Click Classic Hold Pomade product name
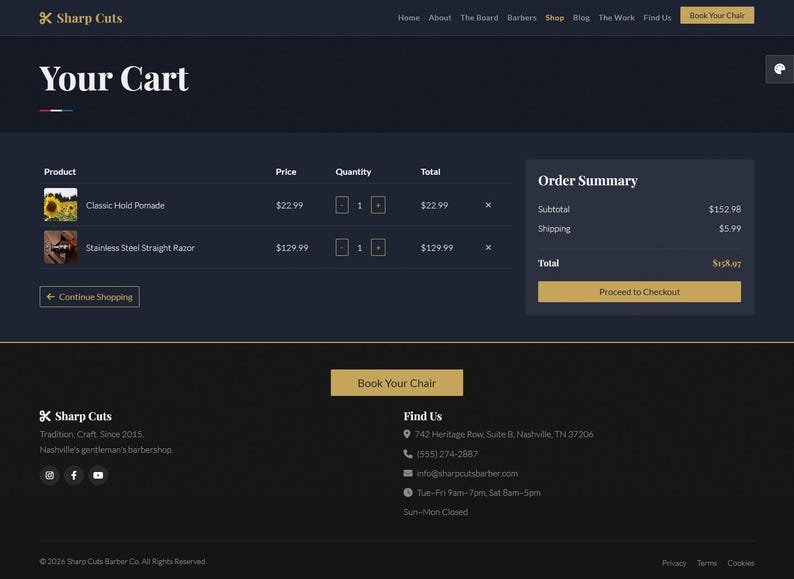 pos(125,206)
